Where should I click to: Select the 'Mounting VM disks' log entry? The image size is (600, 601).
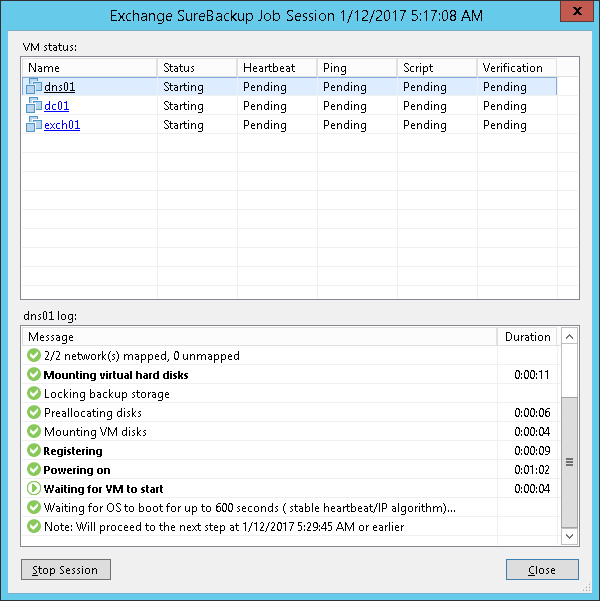[289, 432]
